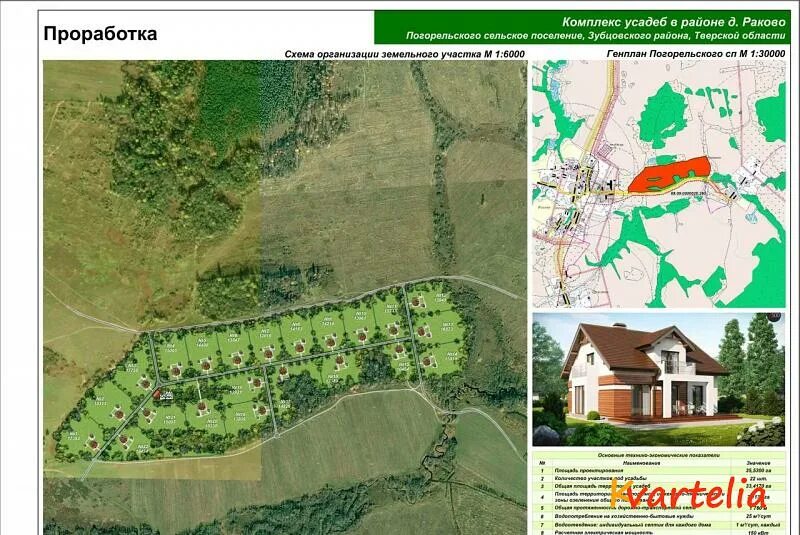The image size is (800, 535).
Task: Open the two-storey house rendering image
Action: point(659,379)
